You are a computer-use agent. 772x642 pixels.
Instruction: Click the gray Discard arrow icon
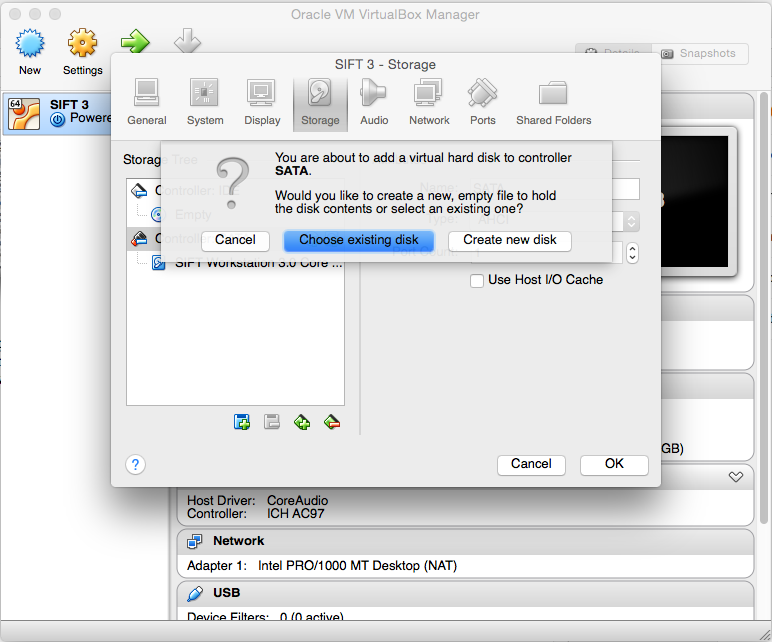coord(187,40)
